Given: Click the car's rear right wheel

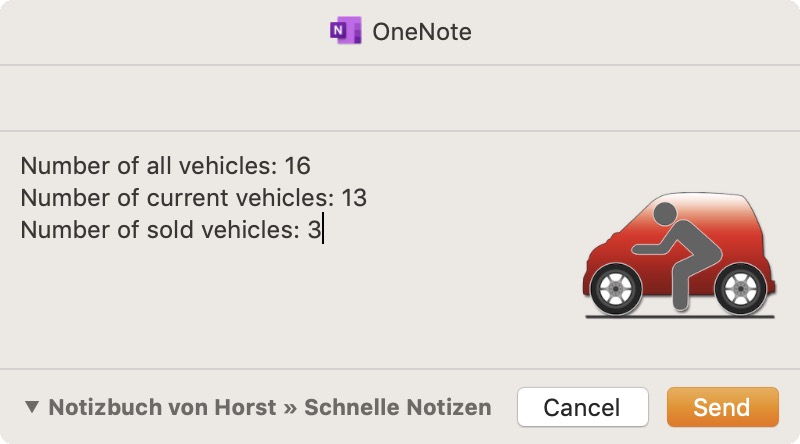Looking at the screenshot, I should point(741,289).
